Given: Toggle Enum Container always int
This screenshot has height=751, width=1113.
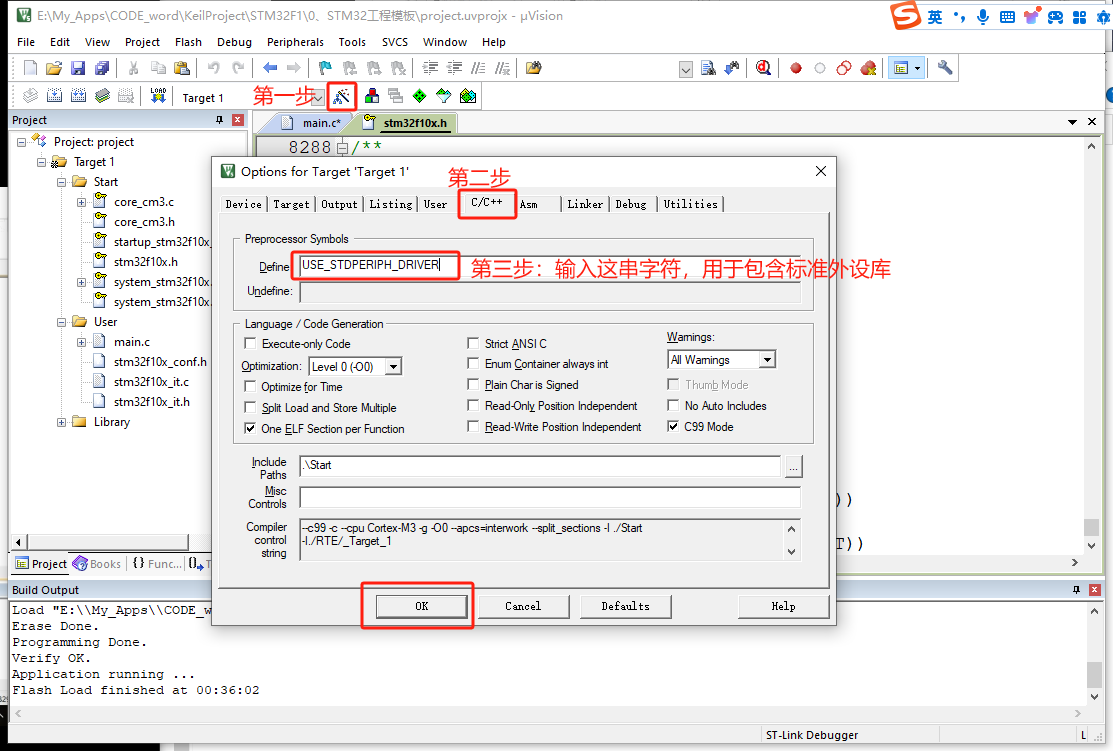Looking at the screenshot, I should coord(473,363).
